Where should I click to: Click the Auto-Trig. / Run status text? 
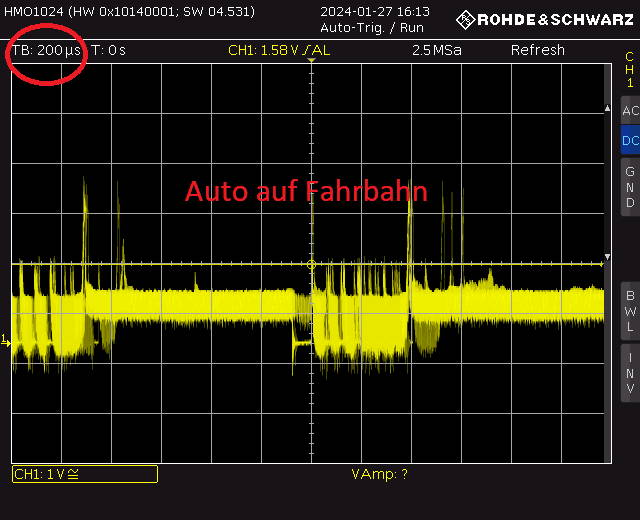tap(372, 28)
